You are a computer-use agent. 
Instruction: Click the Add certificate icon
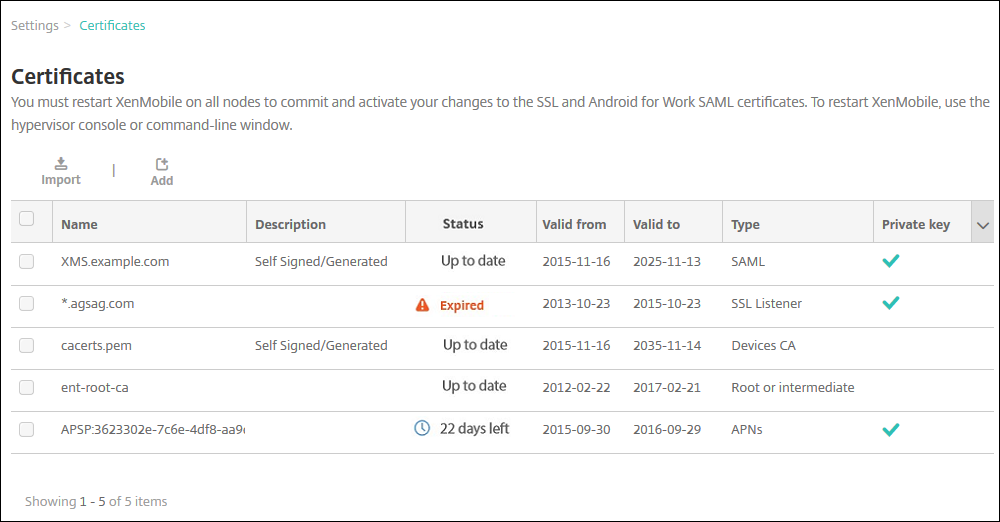click(x=162, y=164)
